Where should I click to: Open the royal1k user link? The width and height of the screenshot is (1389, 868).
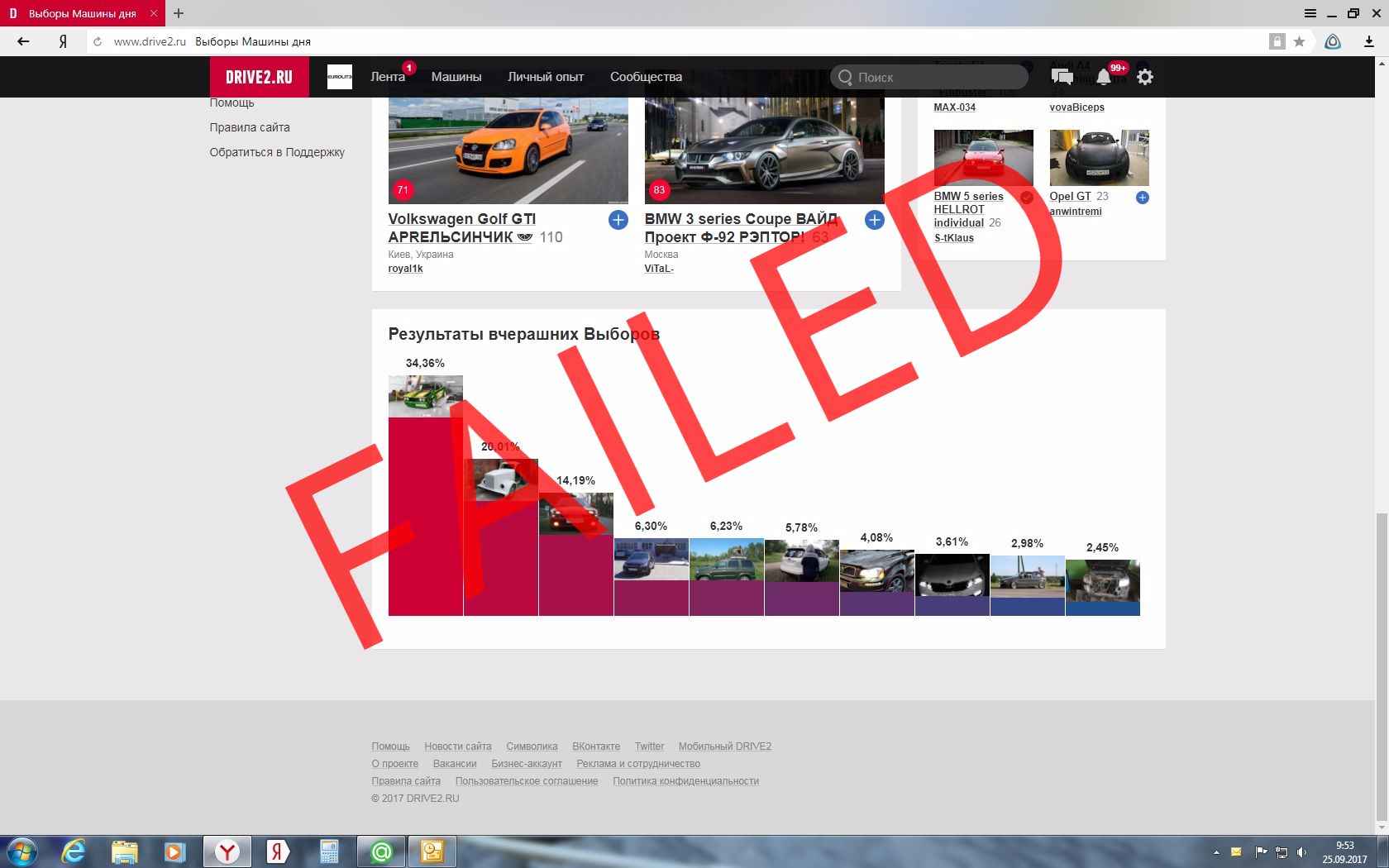pyautogui.click(x=405, y=269)
